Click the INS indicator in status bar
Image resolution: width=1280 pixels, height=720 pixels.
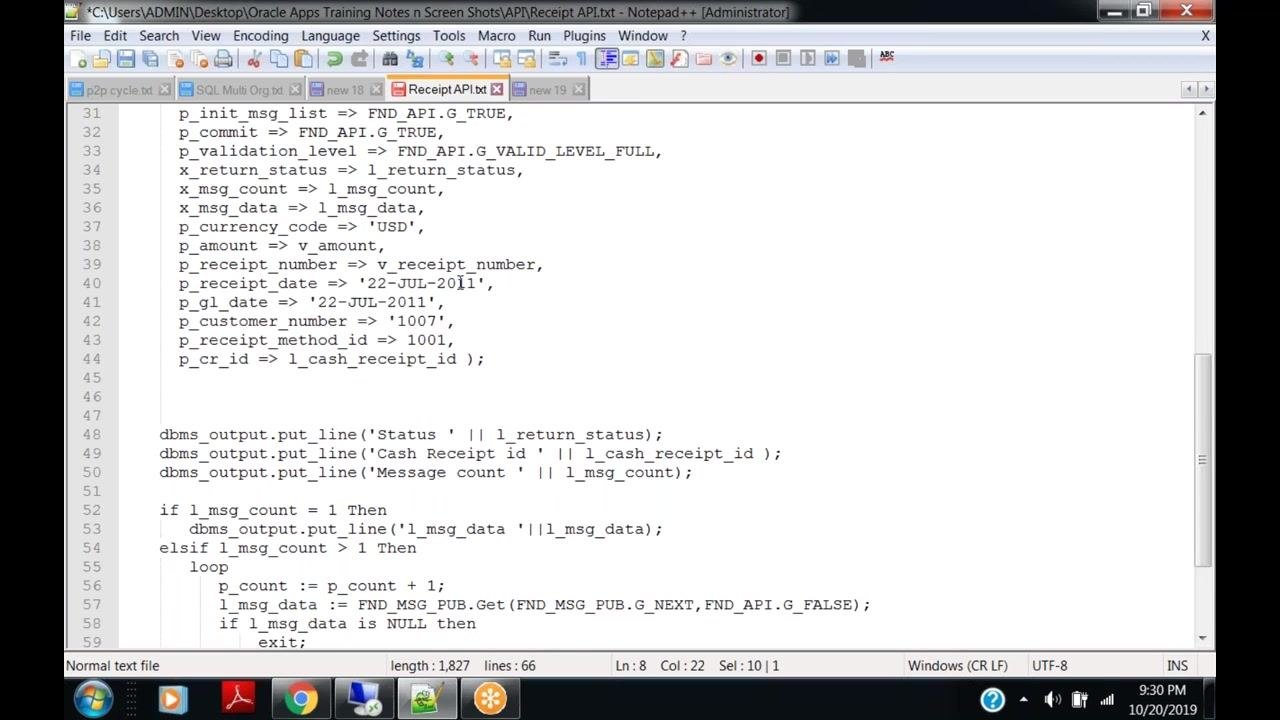point(1177,666)
